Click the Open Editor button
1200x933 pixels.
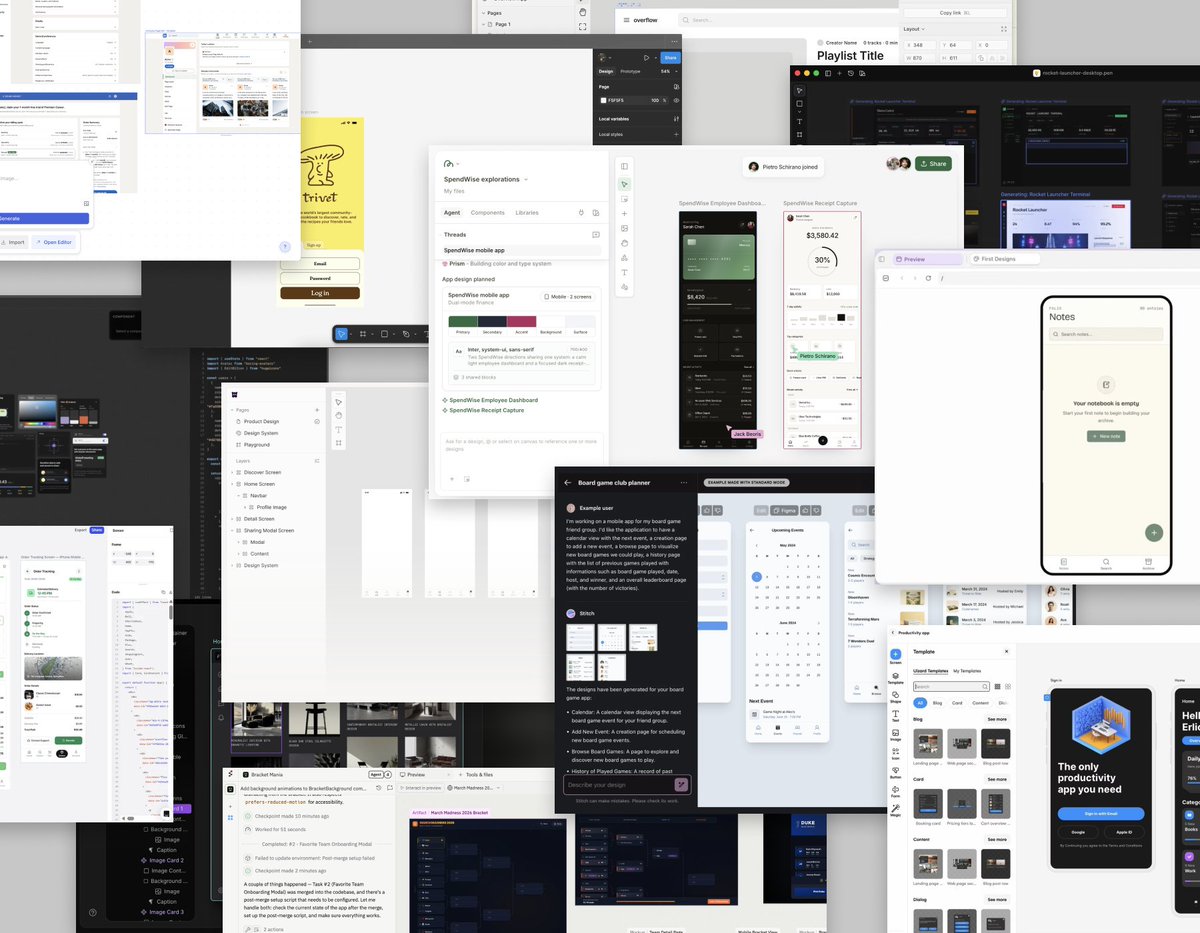click(x=53, y=242)
